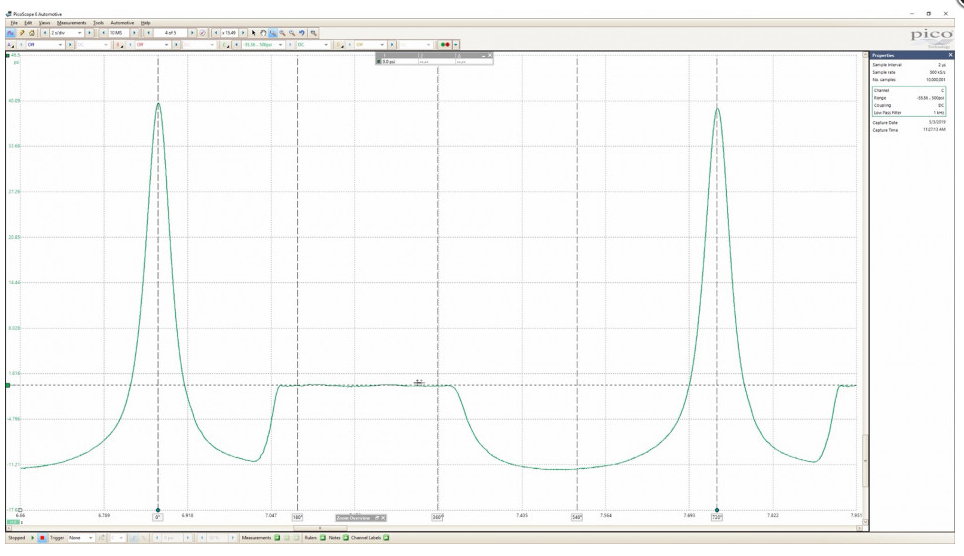This screenshot has width=964, height=556.
Task: Open Channel D options button
Action: pos(340,44)
